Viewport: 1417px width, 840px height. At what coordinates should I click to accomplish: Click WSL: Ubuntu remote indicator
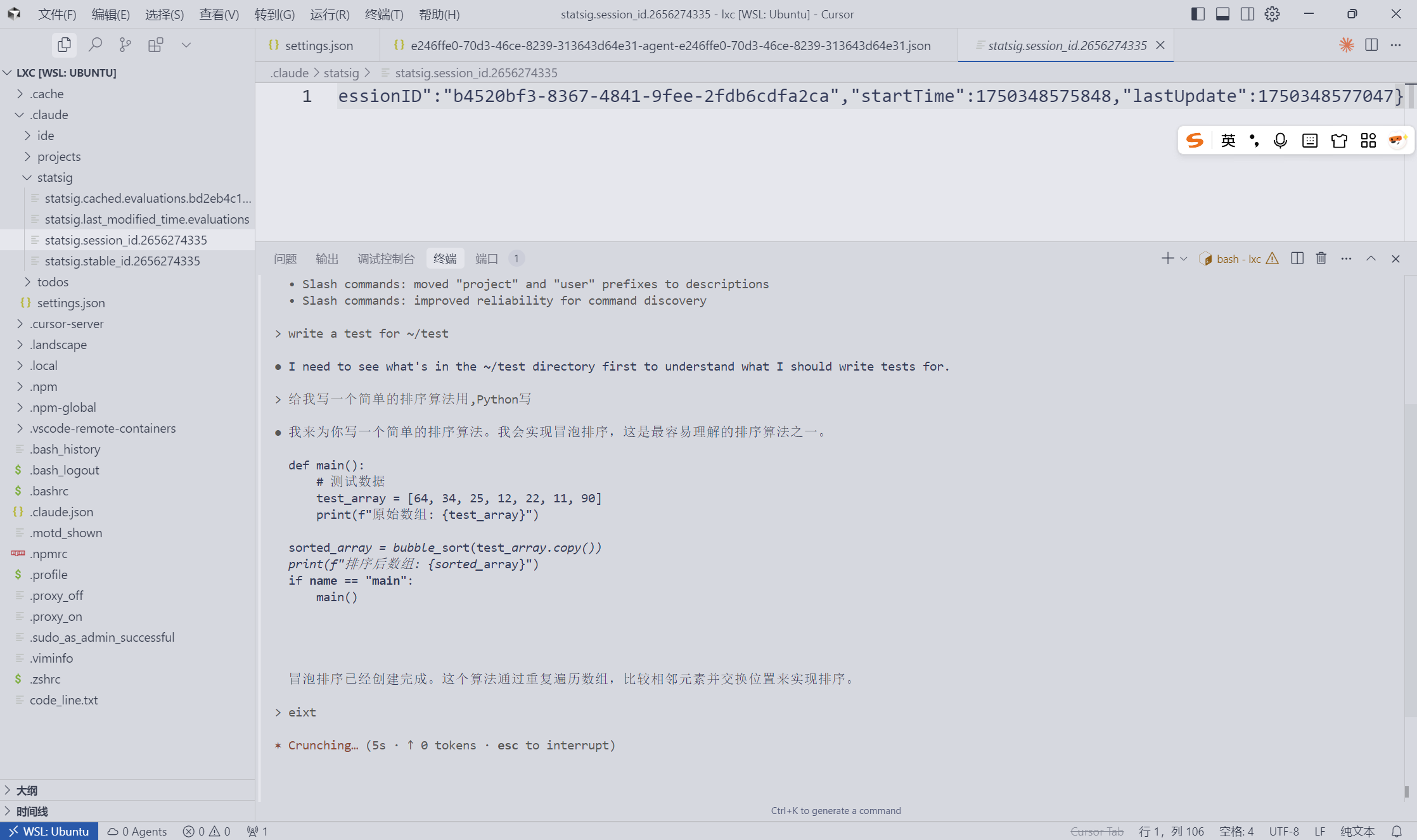(49, 831)
